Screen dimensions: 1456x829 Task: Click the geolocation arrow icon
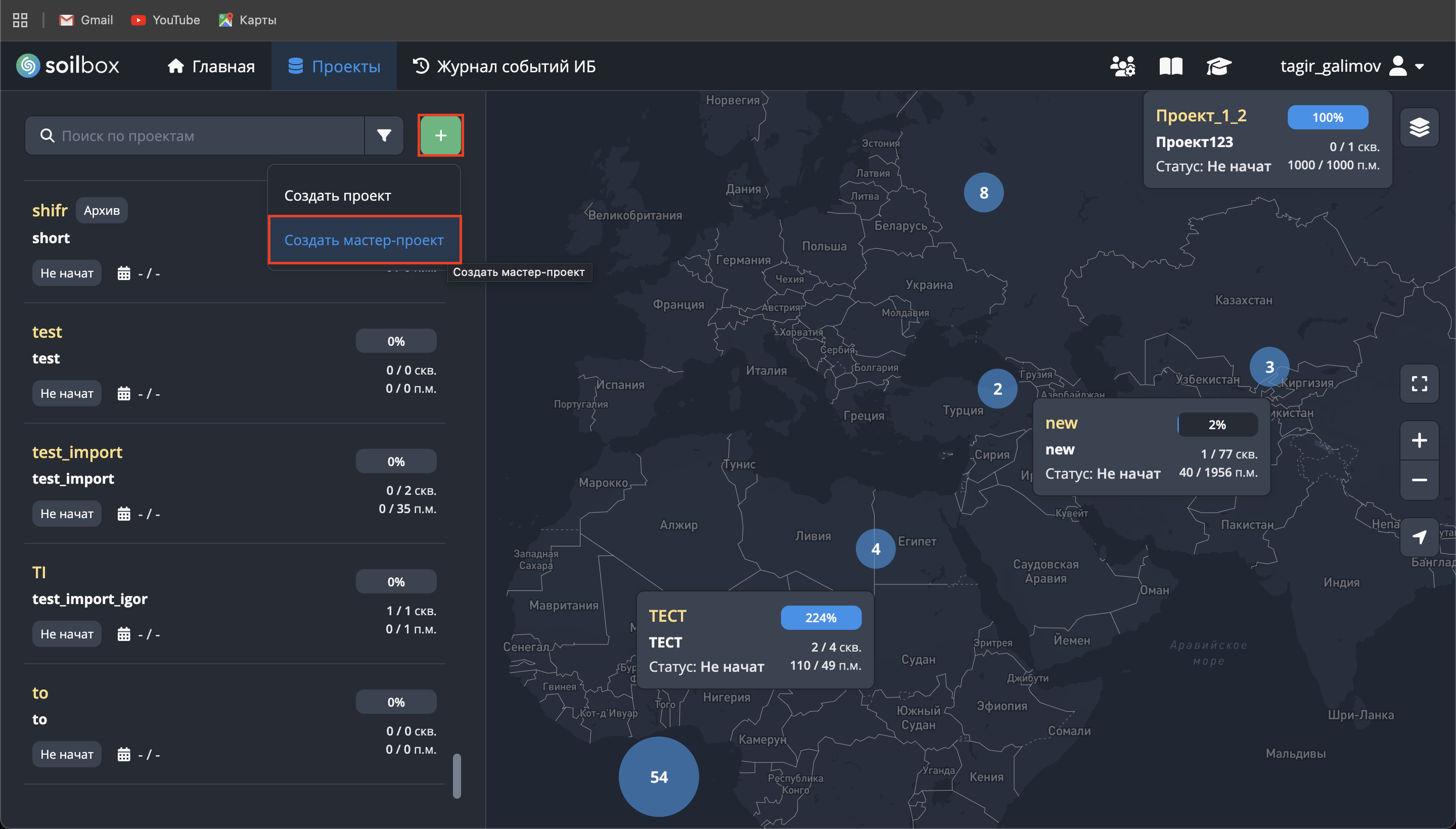pyautogui.click(x=1419, y=537)
